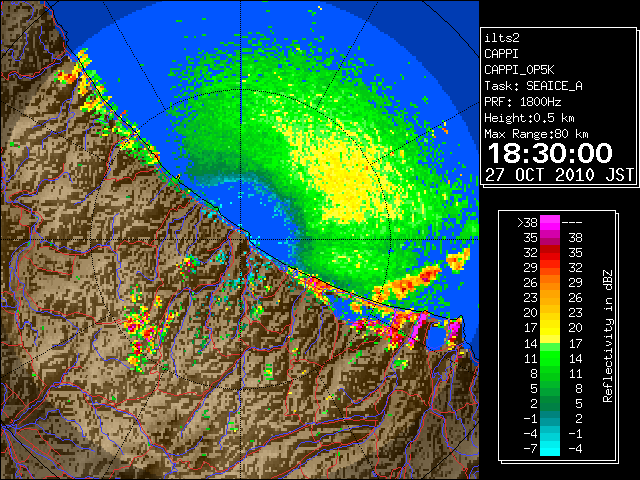The image size is (640, 480).
Task: Click the date "27 OCT 2010 JST"
Action: coord(560,175)
